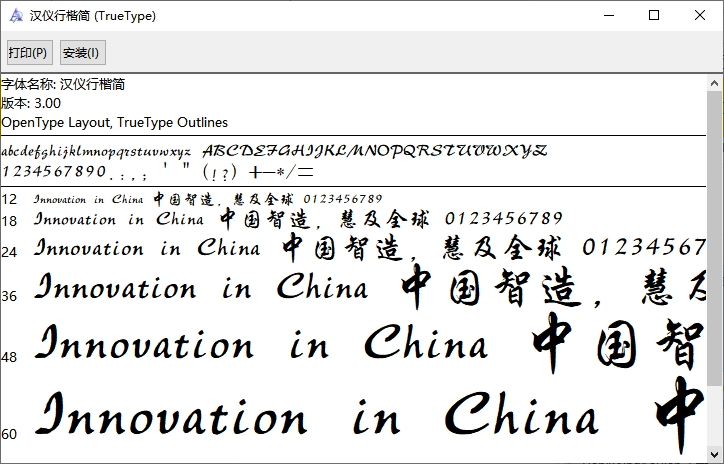This screenshot has height=464, width=724.
Task: Click the 60-point Innovation in China sample
Action: click(x=317, y=414)
